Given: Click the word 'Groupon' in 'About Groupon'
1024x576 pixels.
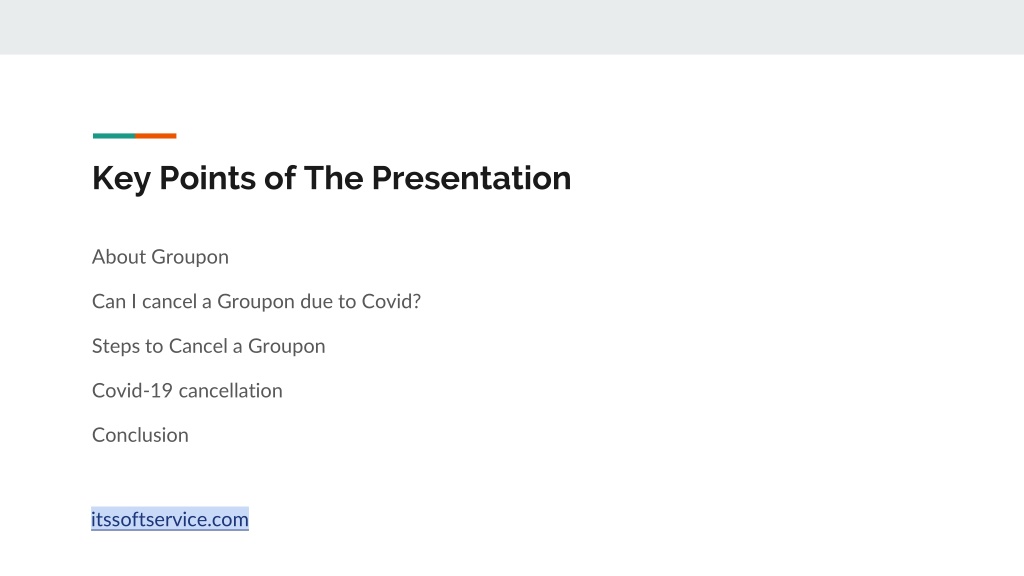Looking at the screenshot, I should pos(190,257).
